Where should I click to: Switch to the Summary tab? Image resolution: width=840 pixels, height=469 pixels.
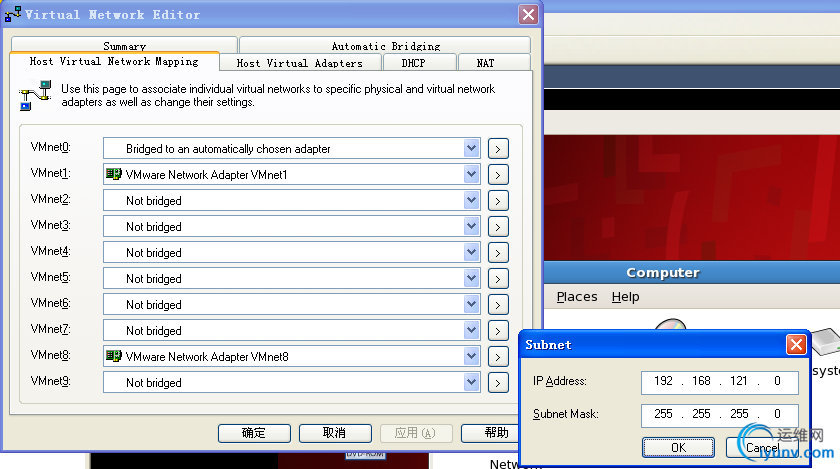click(124, 45)
